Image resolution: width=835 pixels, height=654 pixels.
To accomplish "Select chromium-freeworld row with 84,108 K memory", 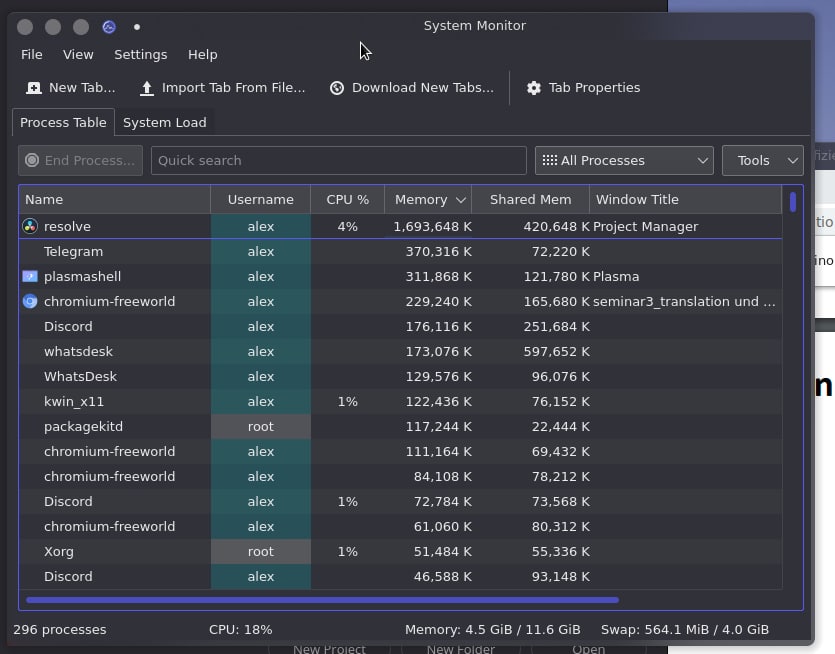I will 400,477.
